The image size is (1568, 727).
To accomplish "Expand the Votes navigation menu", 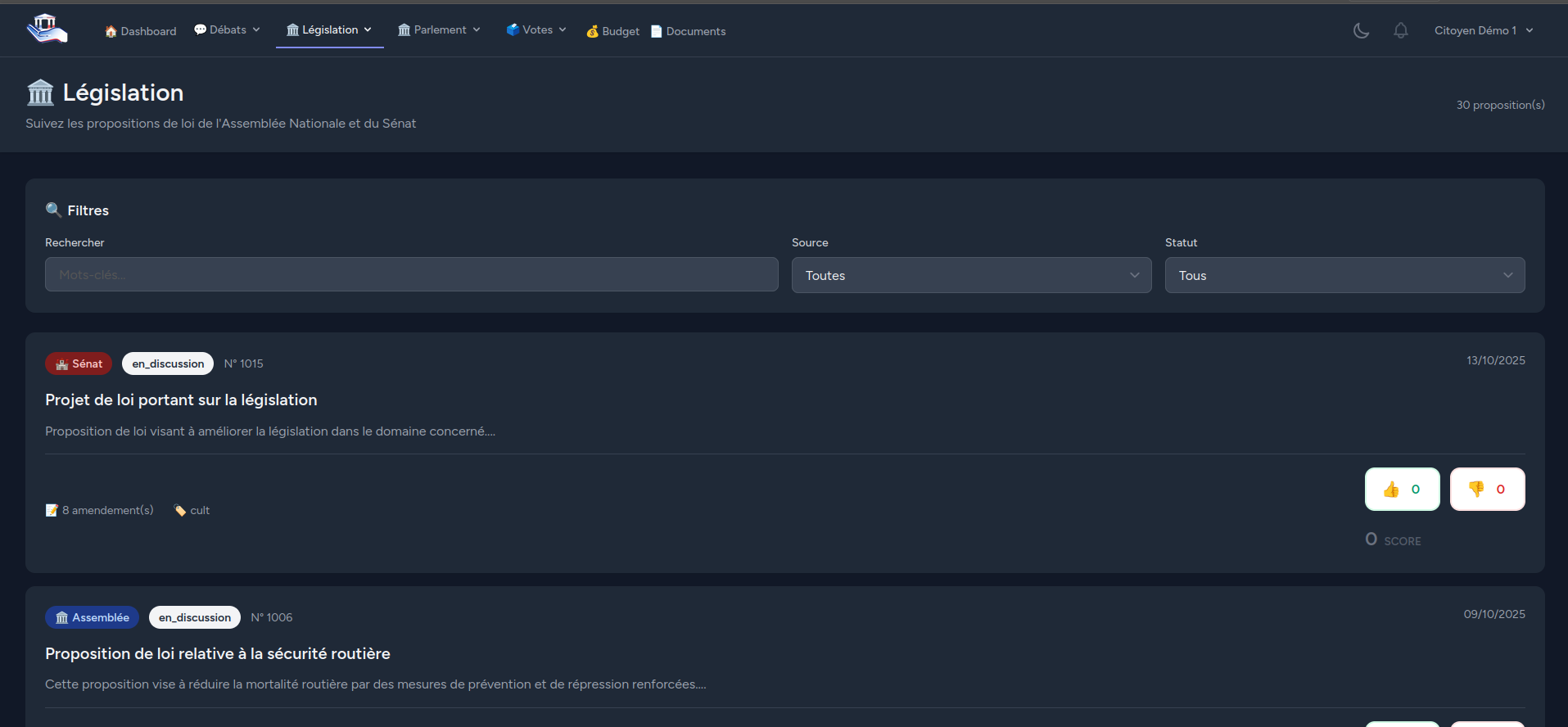I will 536,29.
